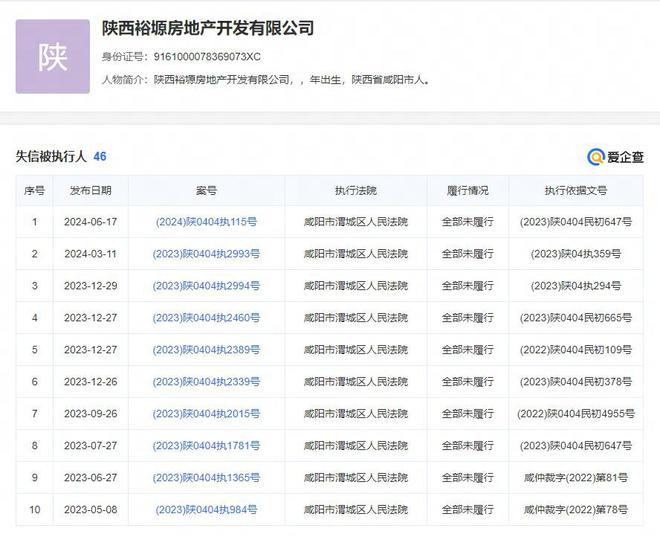Click the 执行依据文号 column header
The height and width of the screenshot is (537, 660).
(576, 191)
